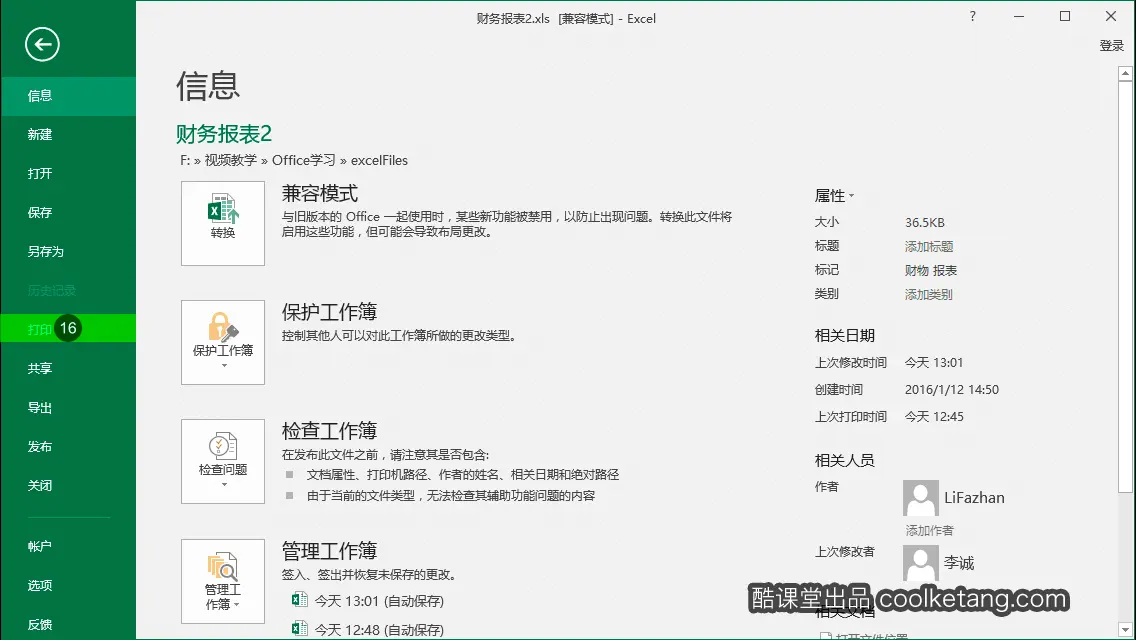Edit the 财物 报表 tags field
This screenshot has width=1136, height=640.
[931, 270]
